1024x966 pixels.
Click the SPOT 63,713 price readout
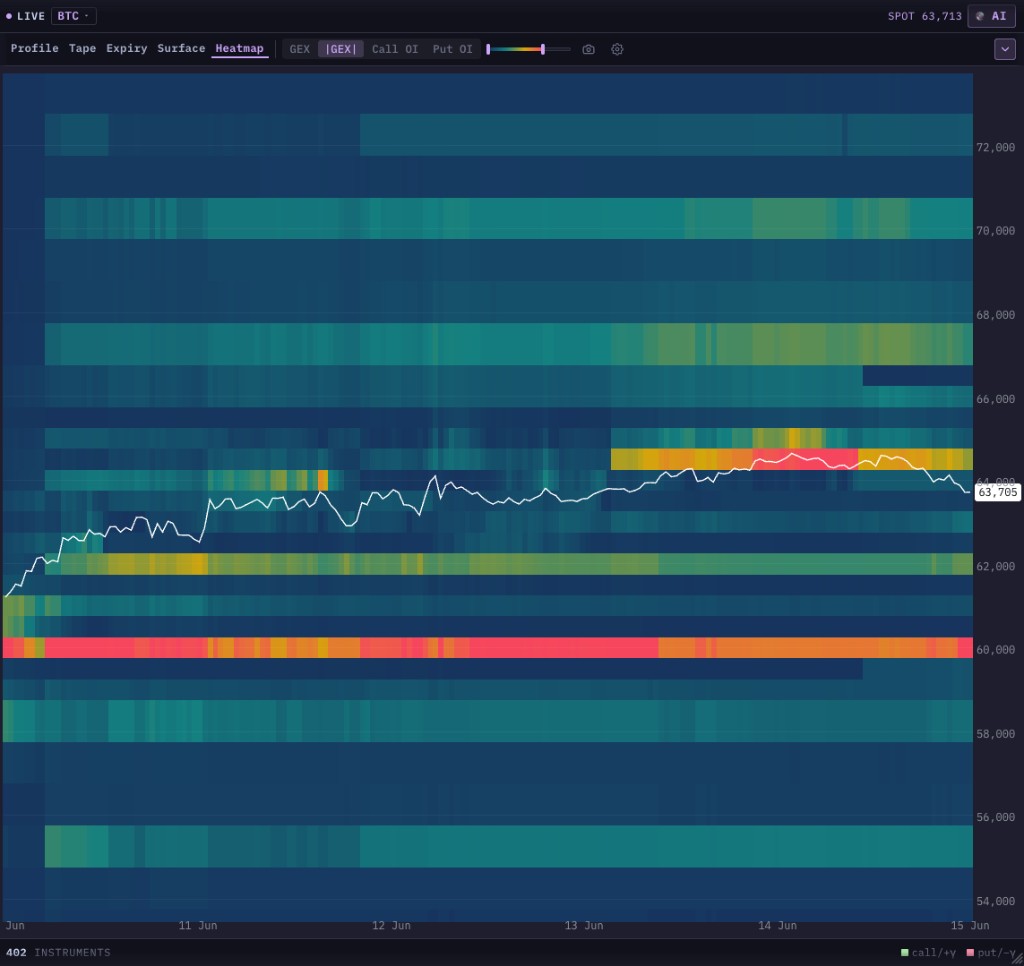925,16
